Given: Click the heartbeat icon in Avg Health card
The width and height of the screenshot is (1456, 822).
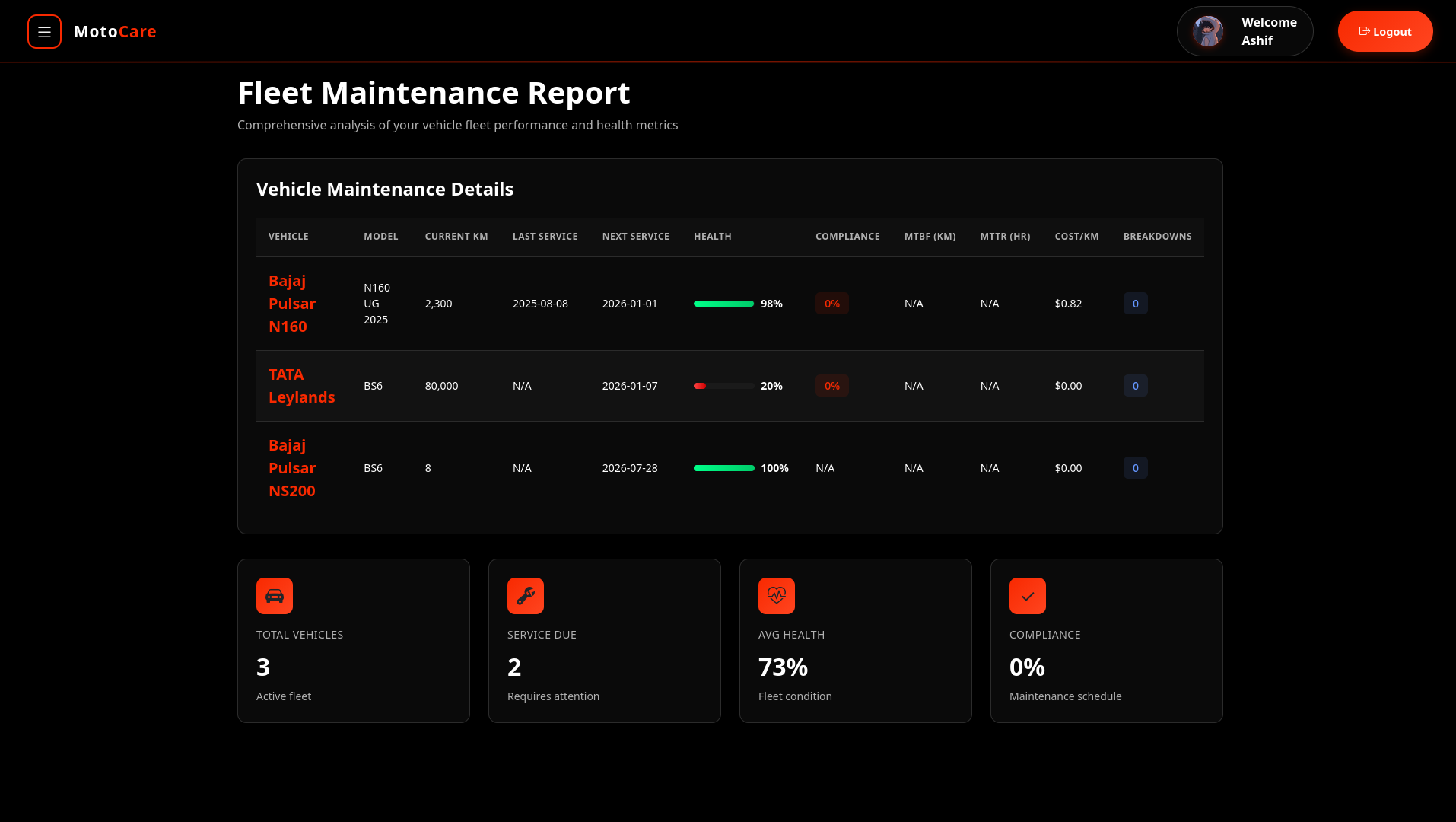Looking at the screenshot, I should pyautogui.click(x=777, y=596).
